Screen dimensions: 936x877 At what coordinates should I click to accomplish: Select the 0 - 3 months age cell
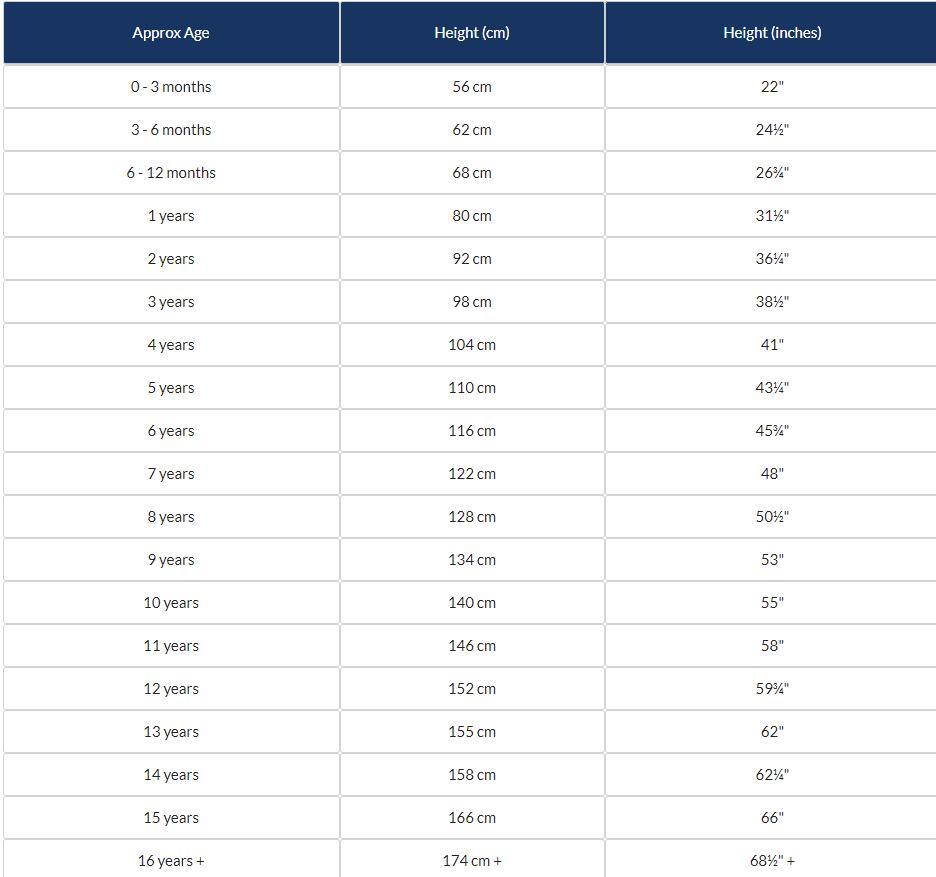tap(171, 87)
